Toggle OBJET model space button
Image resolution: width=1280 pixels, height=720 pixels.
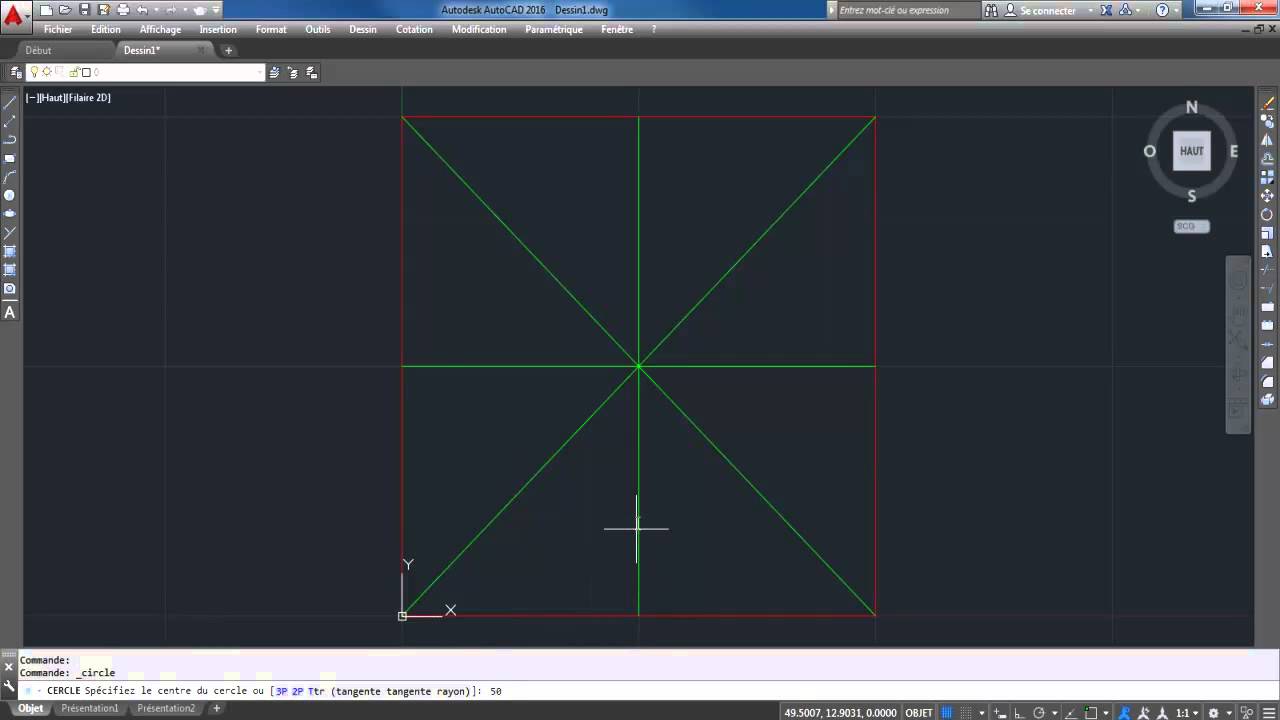pos(918,713)
